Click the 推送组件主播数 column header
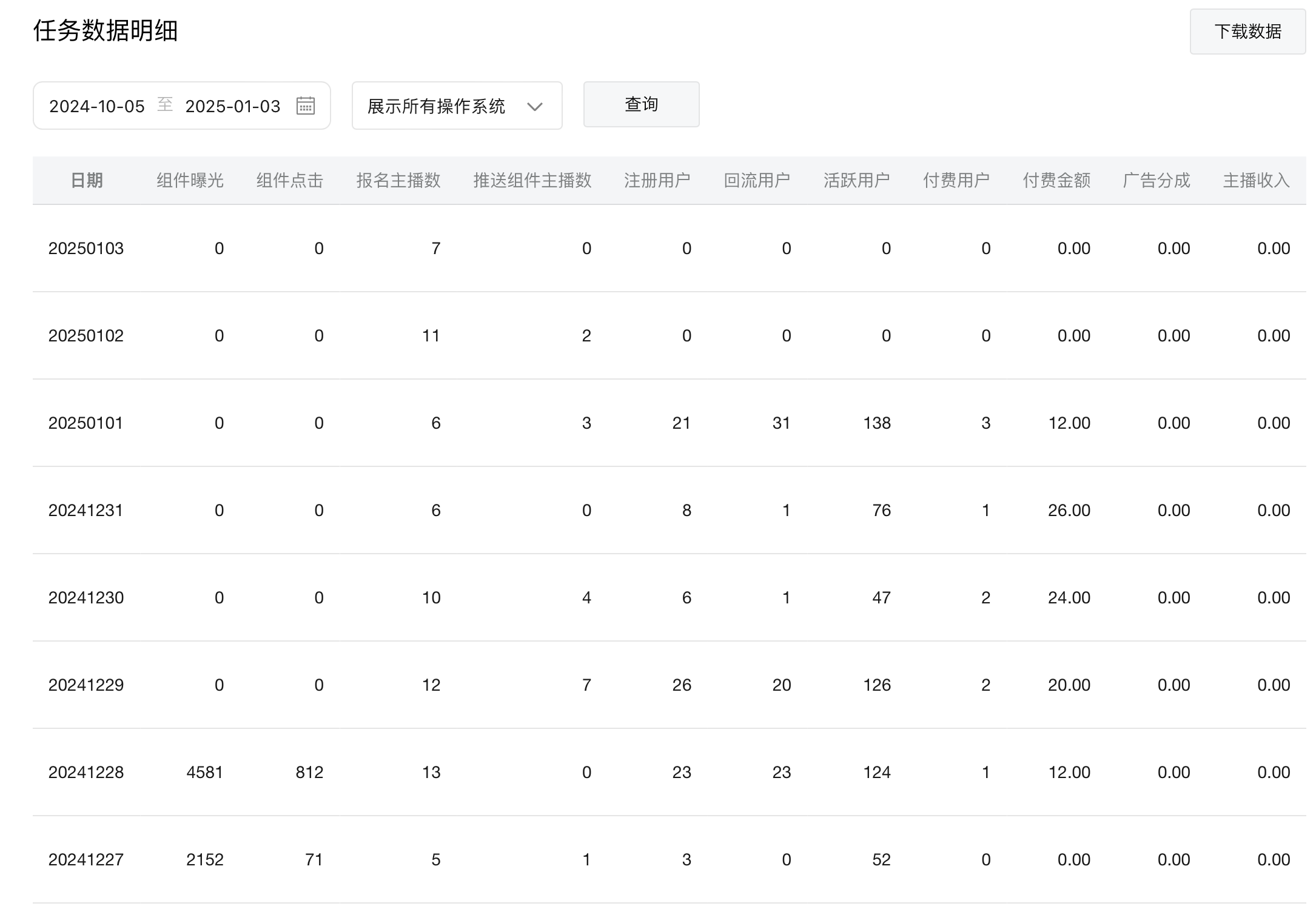1316x906 pixels. tap(532, 180)
